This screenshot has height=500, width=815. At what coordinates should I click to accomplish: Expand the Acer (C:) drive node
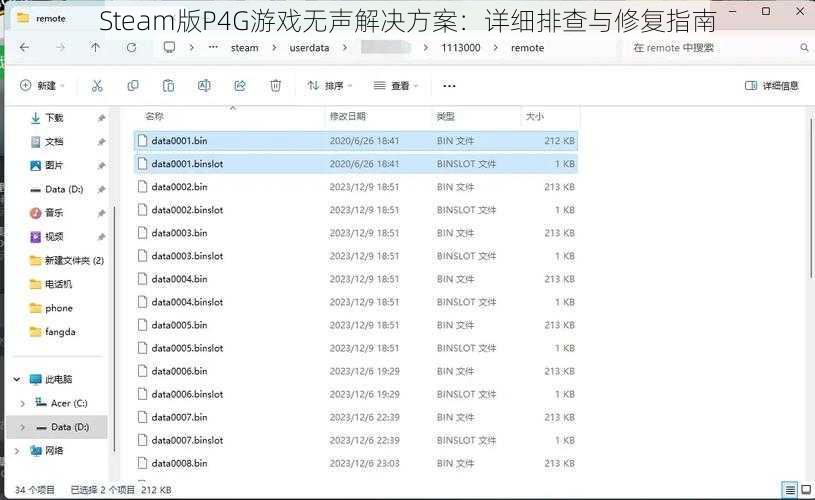(x=22, y=403)
